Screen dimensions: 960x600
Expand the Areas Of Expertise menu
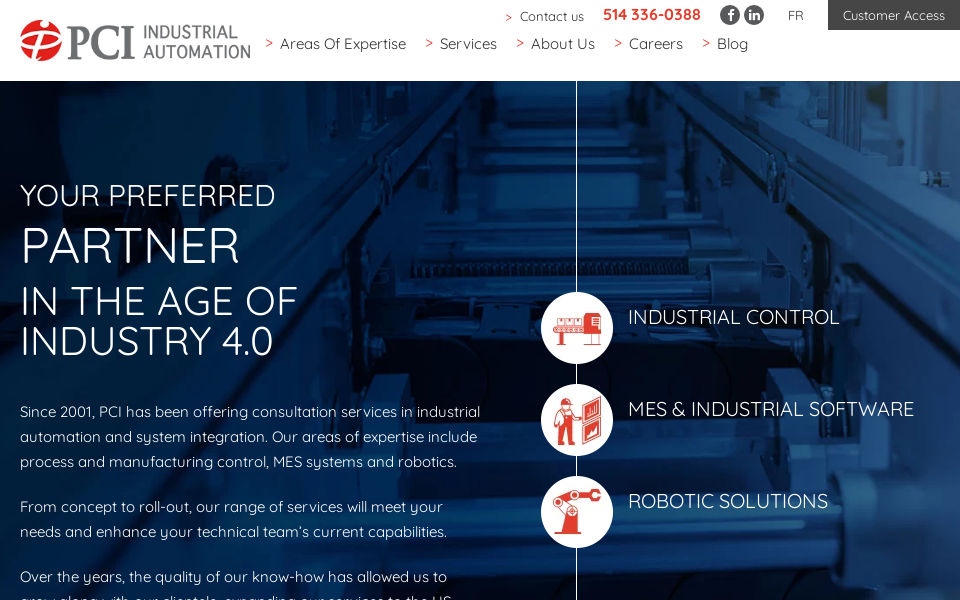pos(342,44)
